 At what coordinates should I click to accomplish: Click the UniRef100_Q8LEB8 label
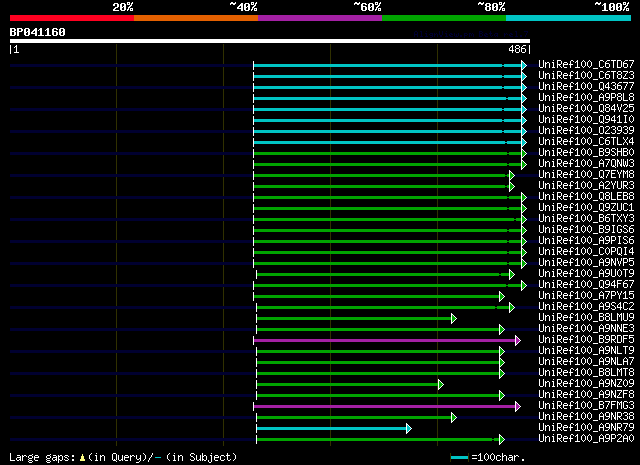(x=586, y=196)
